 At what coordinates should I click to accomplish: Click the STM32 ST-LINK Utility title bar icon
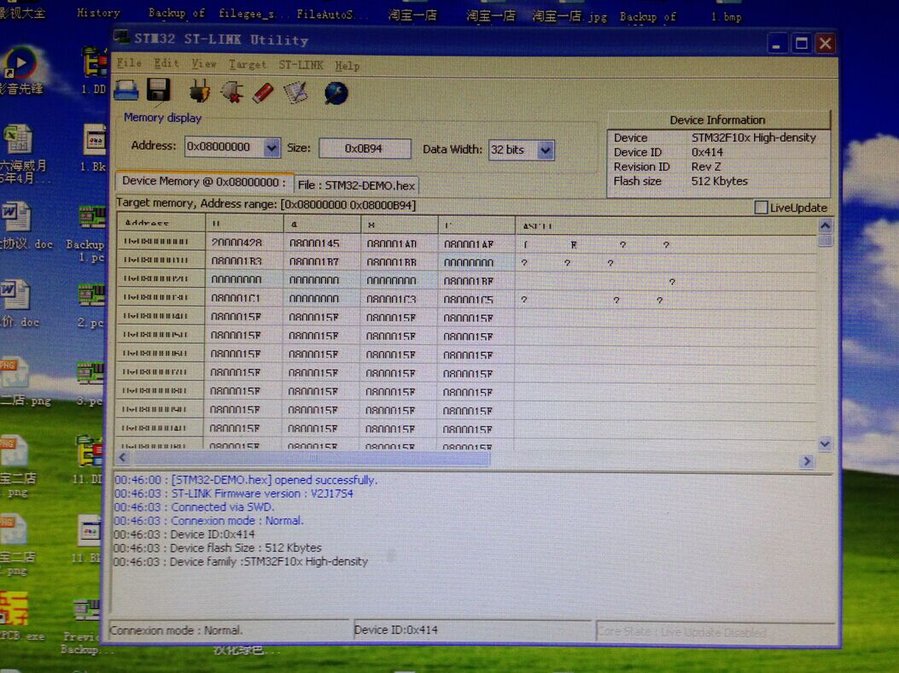pos(122,40)
